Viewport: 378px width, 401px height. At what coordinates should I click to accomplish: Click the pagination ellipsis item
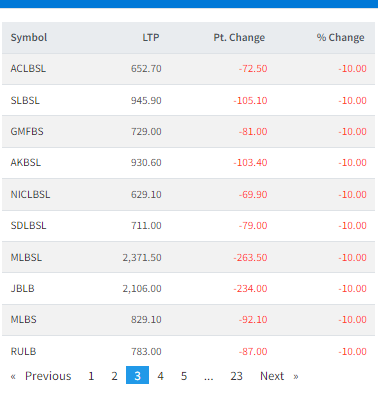(x=208, y=377)
